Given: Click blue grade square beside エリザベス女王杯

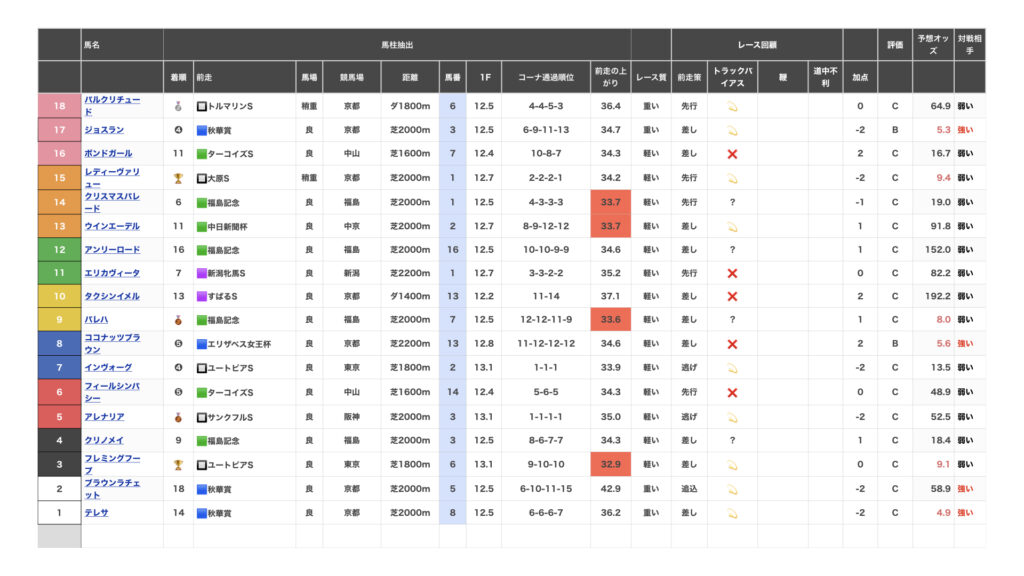Looking at the screenshot, I should tap(201, 345).
